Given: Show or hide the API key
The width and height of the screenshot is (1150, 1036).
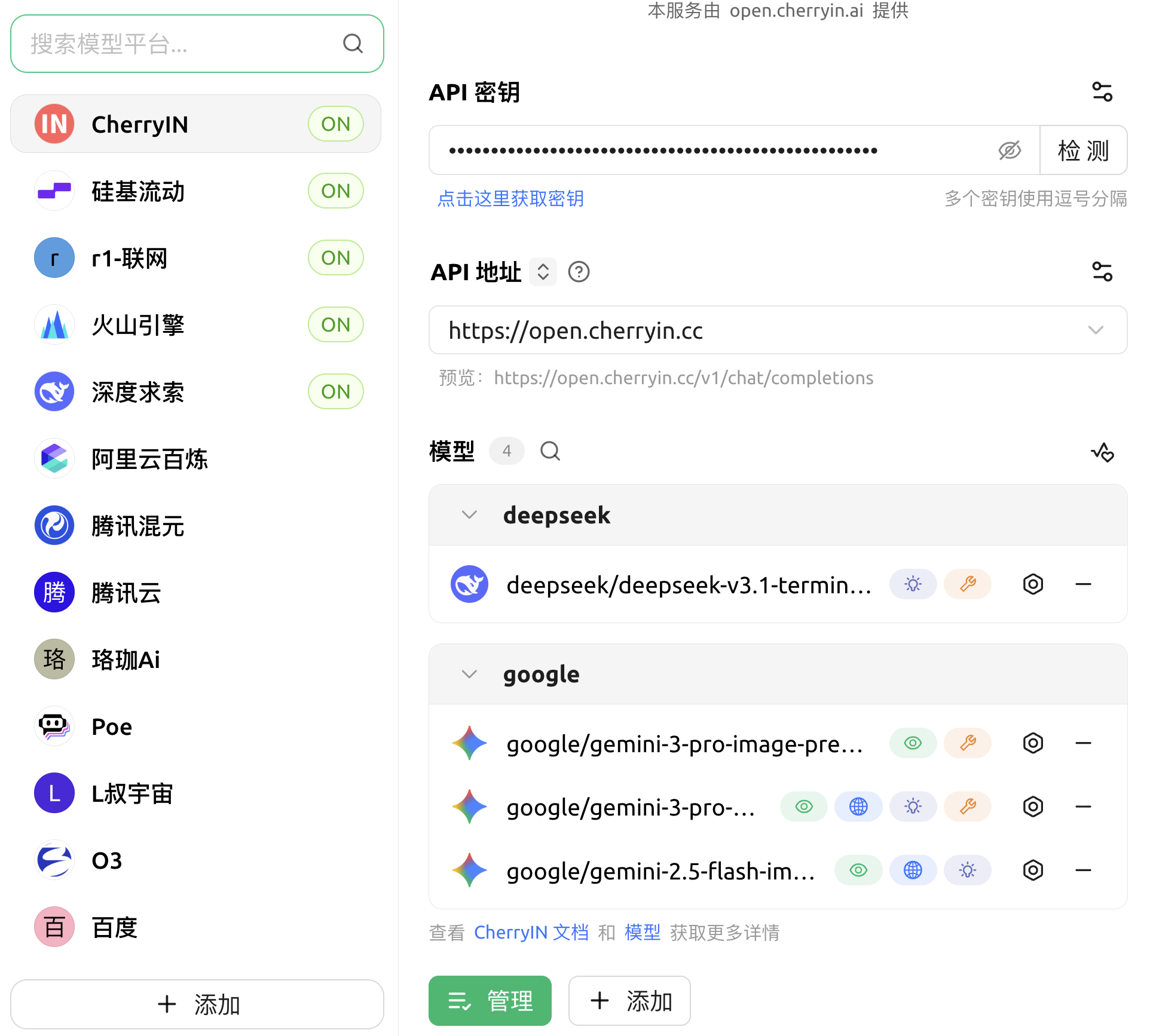Looking at the screenshot, I should (1010, 151).
